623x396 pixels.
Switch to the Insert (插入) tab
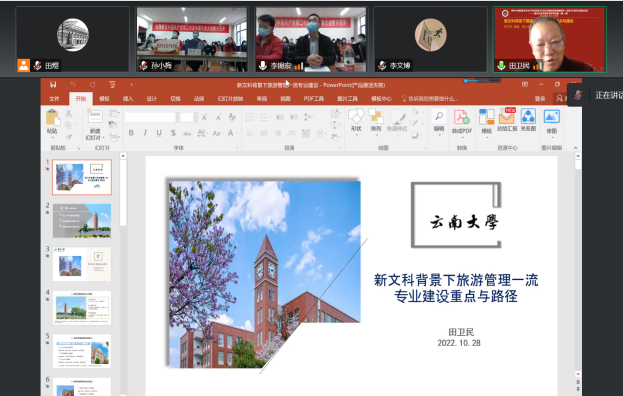128,99
